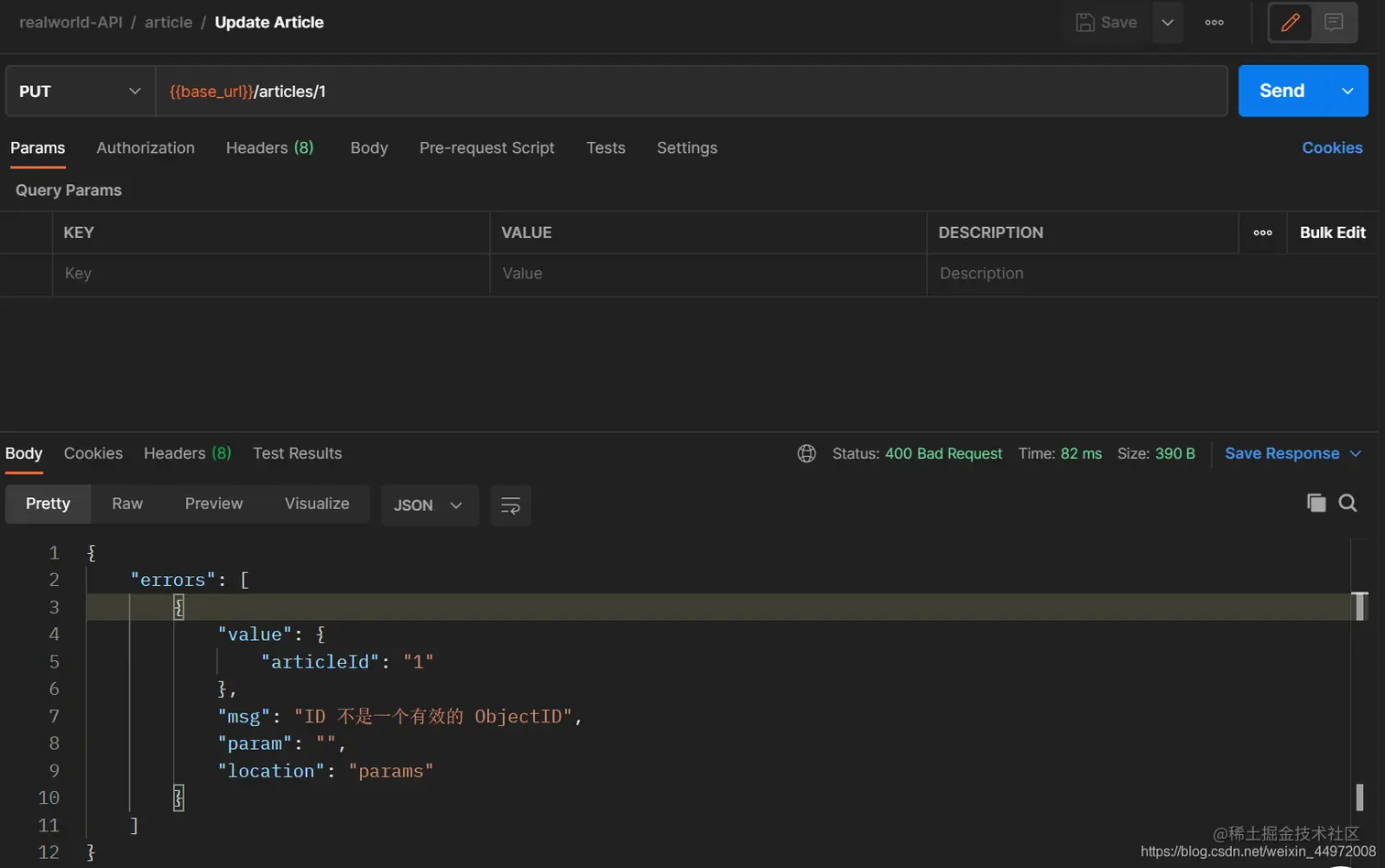Screen dimensions: 1385x868
Task: Click the Save disk icon button
Action: pyautogui.click(x=1106, y=22)
